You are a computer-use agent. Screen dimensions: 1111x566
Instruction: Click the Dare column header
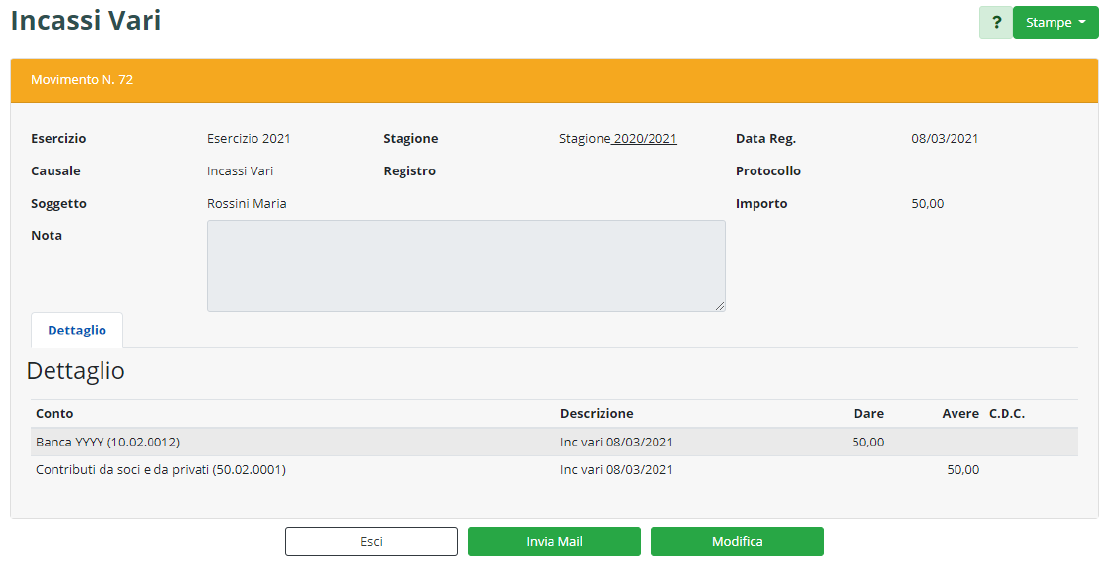pyautogui.click(x=868, y=414)
